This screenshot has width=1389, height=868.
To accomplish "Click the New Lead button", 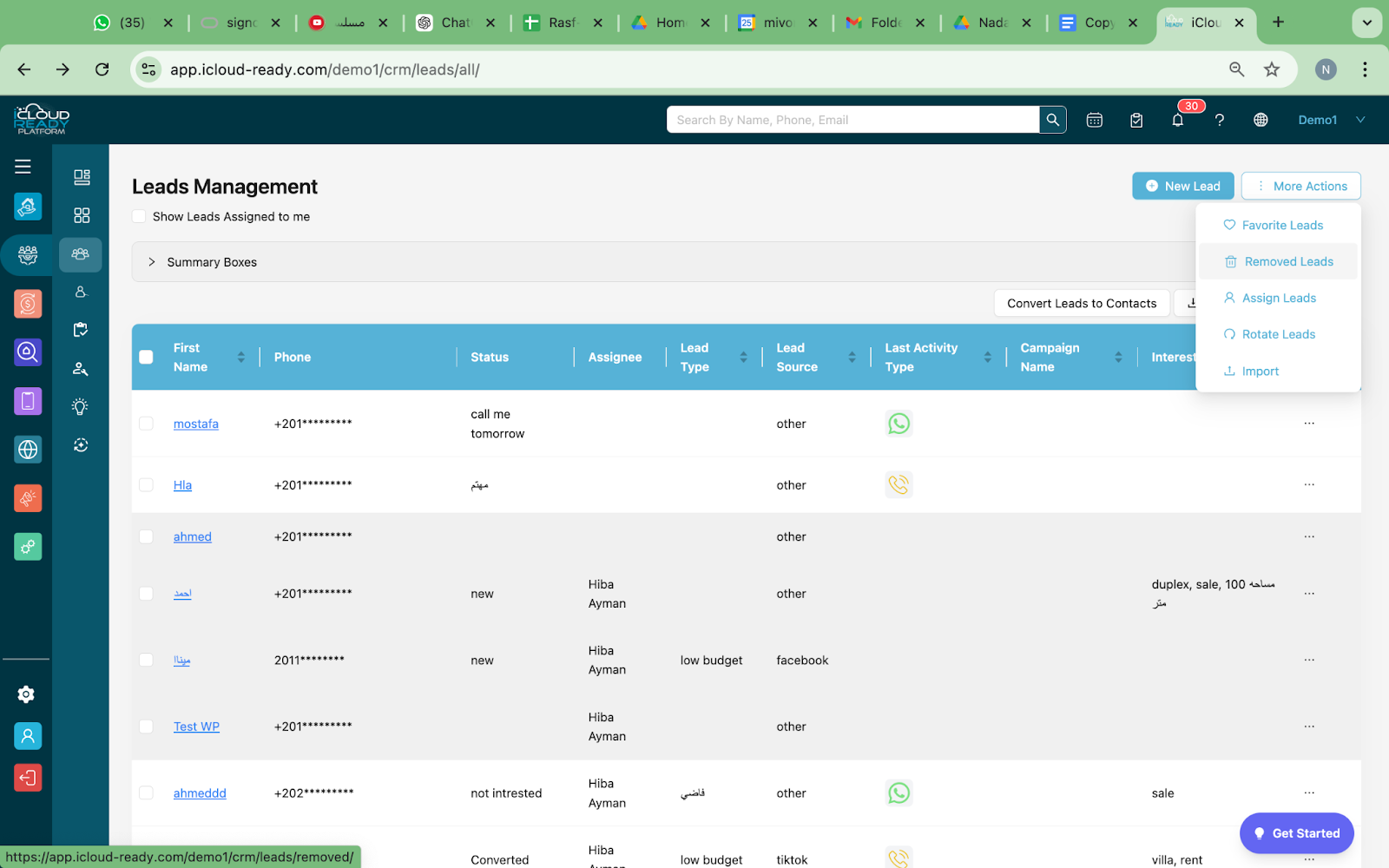I will (1182, 186).
